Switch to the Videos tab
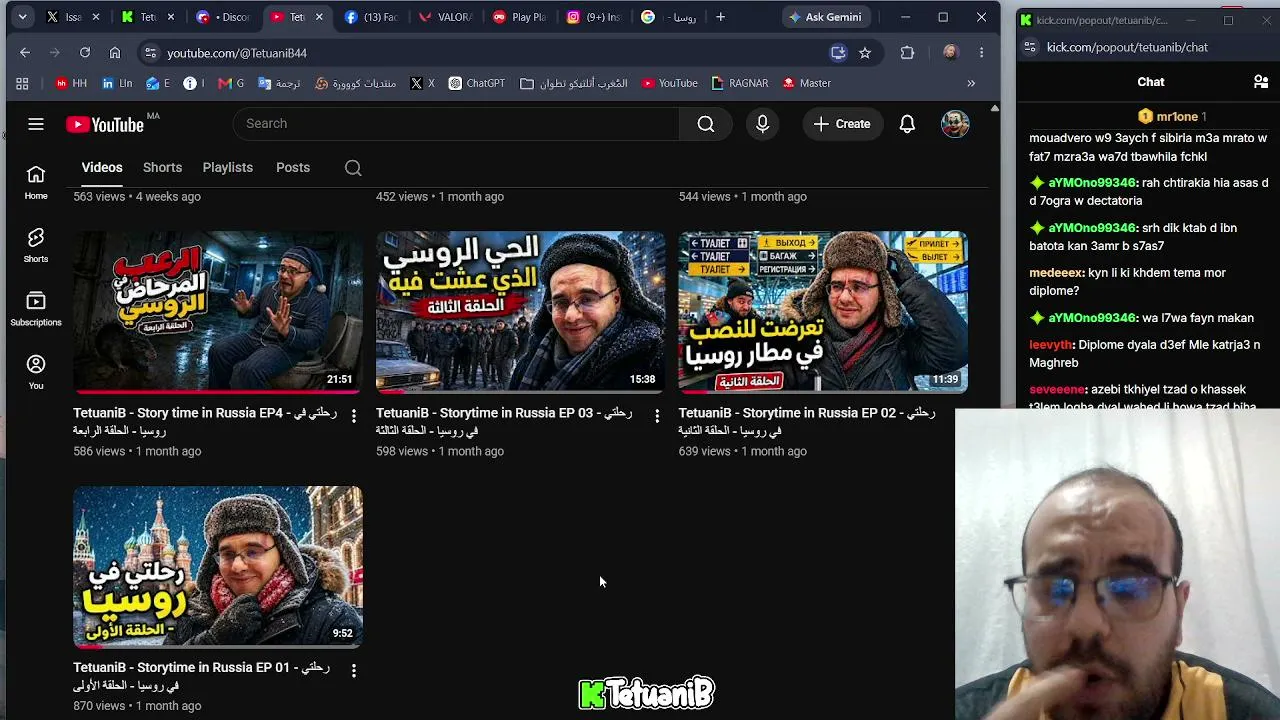This screenshot has height=720, width=1280. (x=102, y=167)
